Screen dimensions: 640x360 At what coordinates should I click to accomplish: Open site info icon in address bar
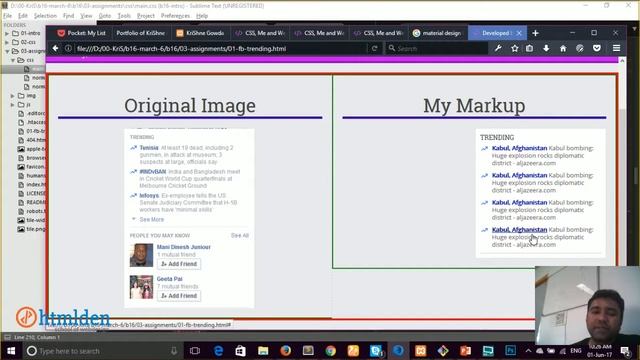coord(68,48)
